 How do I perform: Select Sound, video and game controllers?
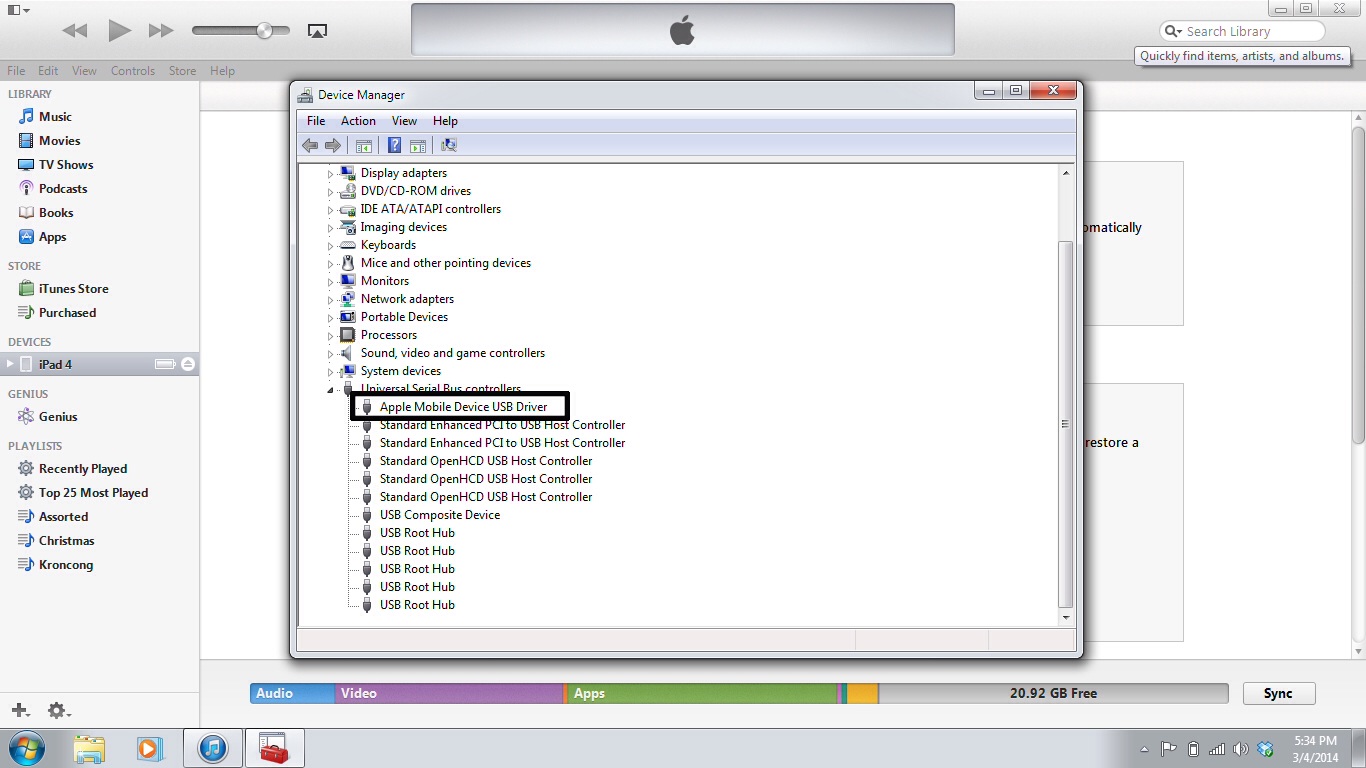(453, 353)
